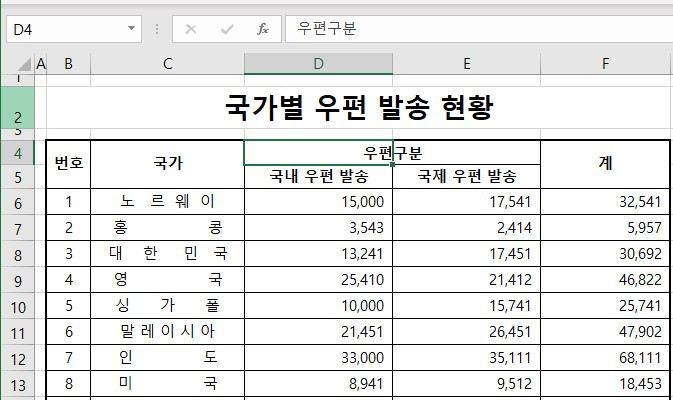Click cell with value 21,451
This screenshot has width=673, height=400.
point(318,332)
